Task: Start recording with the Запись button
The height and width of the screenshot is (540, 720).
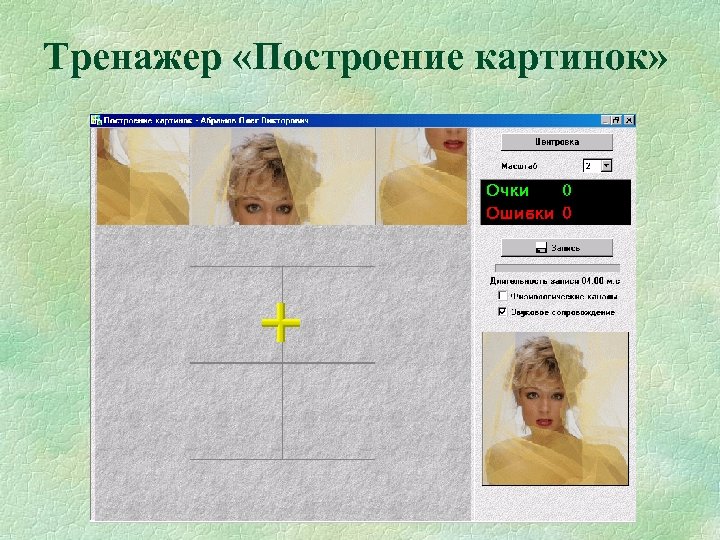Action: [x=557, y=248]
